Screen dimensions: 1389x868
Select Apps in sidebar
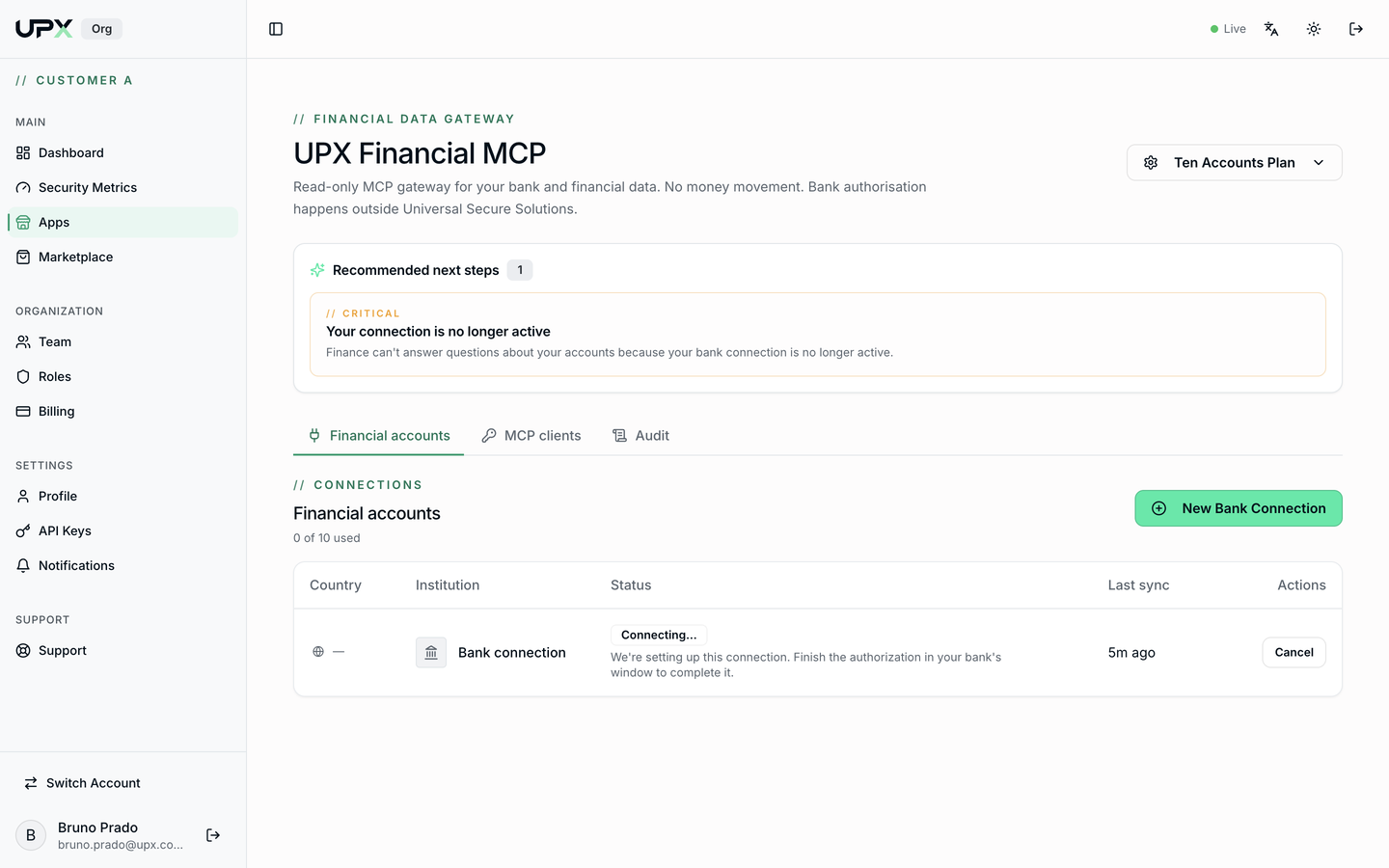click(x=123, y=222)
